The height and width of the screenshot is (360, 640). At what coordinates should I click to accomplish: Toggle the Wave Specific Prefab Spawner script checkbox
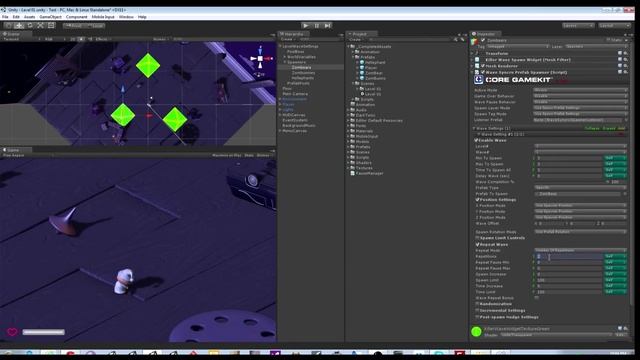pyautogui.click(x=483, y=72)
